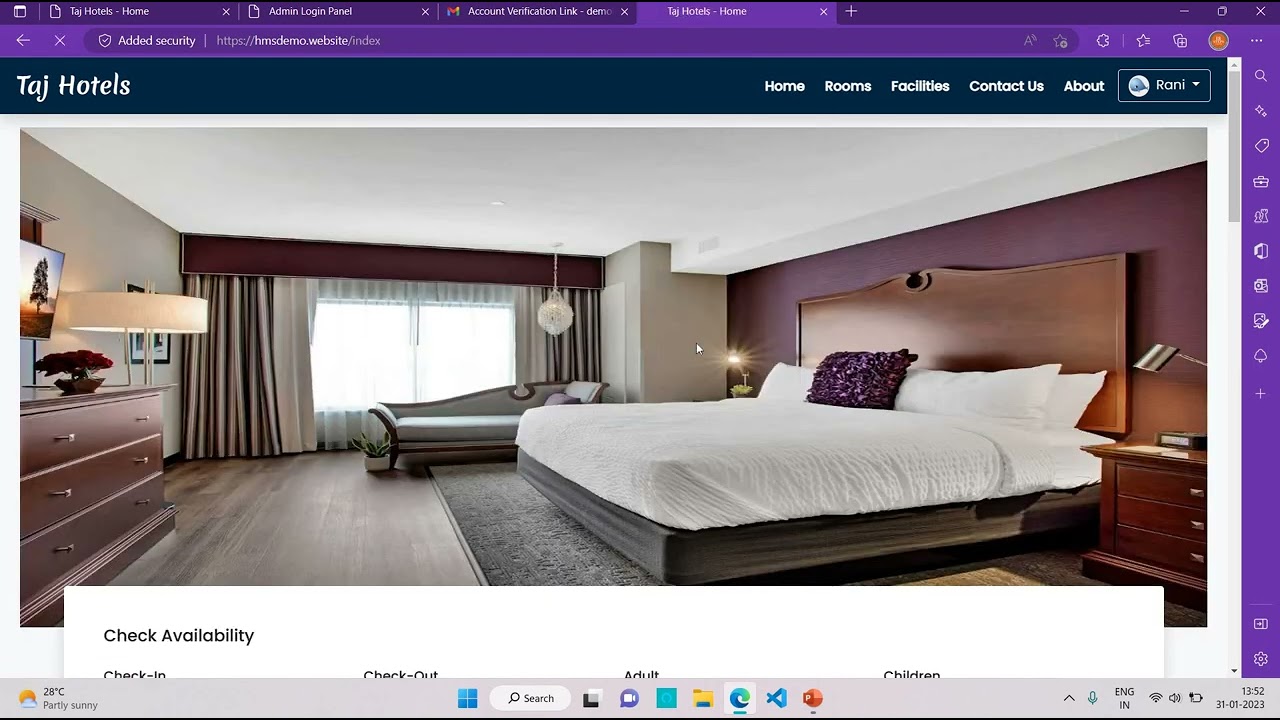The image size is (1280, 720).
Task: Close the Account Verification Link tab
Action: click(x=624, y=12)
